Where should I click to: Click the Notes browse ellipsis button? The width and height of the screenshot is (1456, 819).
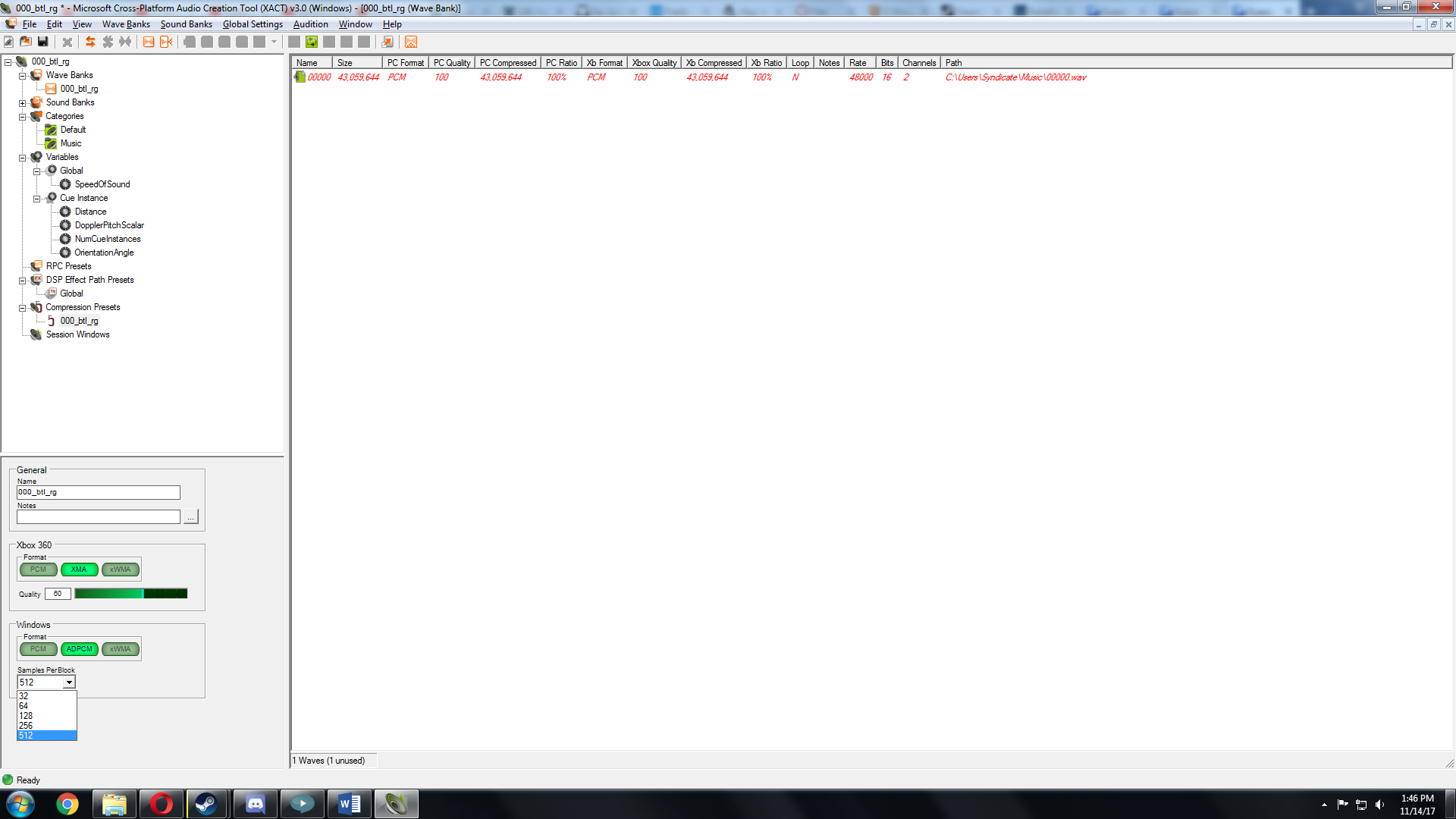pos(190,517)
